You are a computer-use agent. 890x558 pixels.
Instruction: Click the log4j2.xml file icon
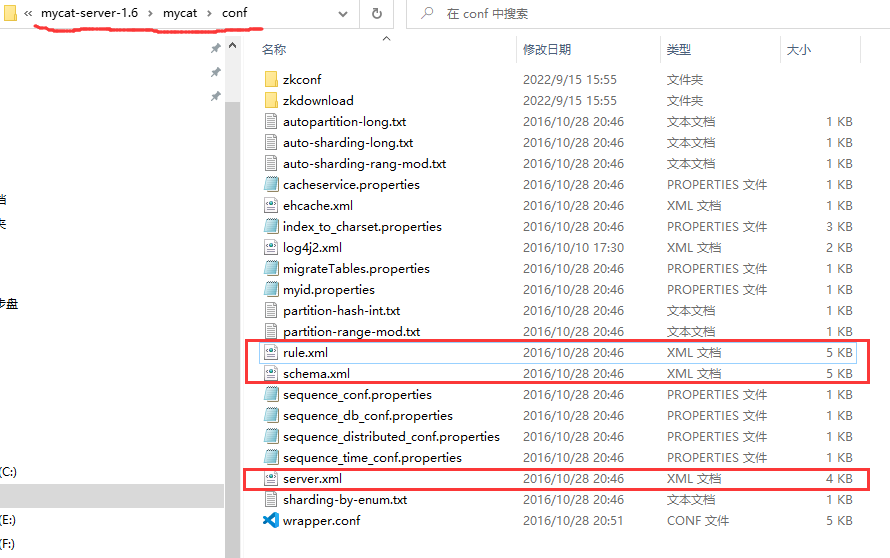point(270,247)
